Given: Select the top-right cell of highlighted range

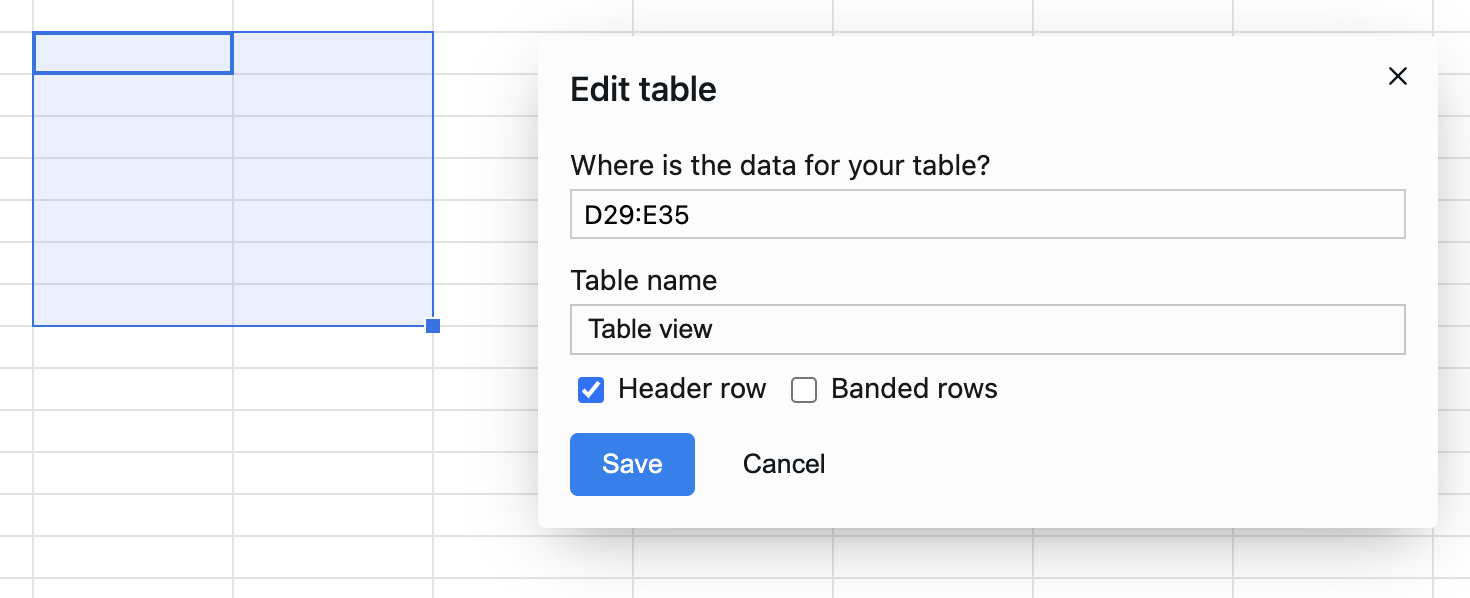Looking at the screenshot, I should pos(333,53).
